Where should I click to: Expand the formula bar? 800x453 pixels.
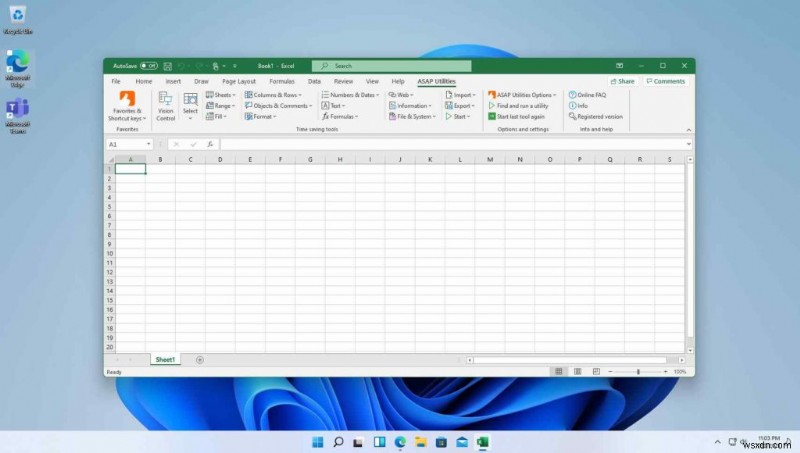click(689, 144)
